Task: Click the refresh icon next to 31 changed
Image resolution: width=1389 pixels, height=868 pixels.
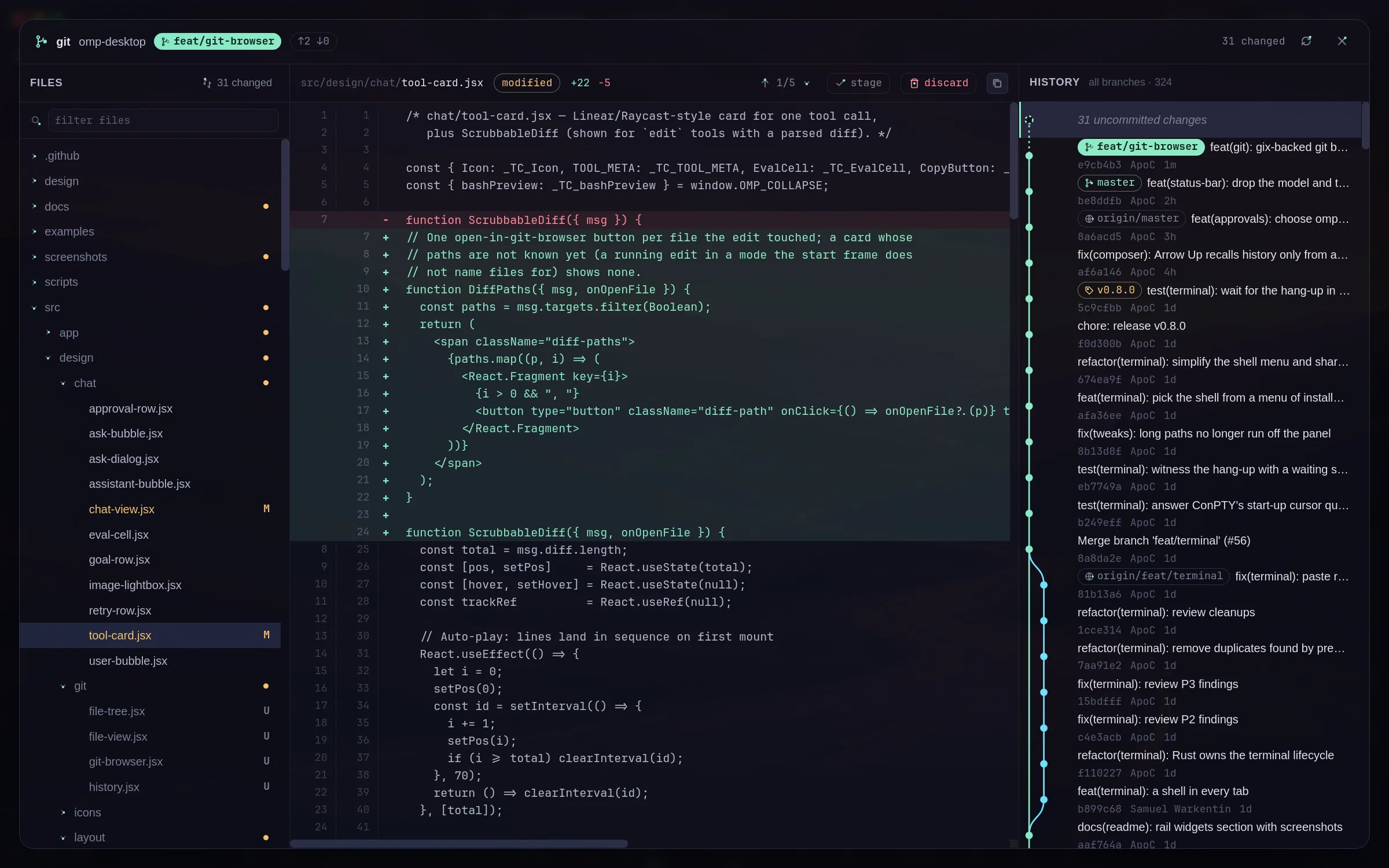Action: [1306, 41]
